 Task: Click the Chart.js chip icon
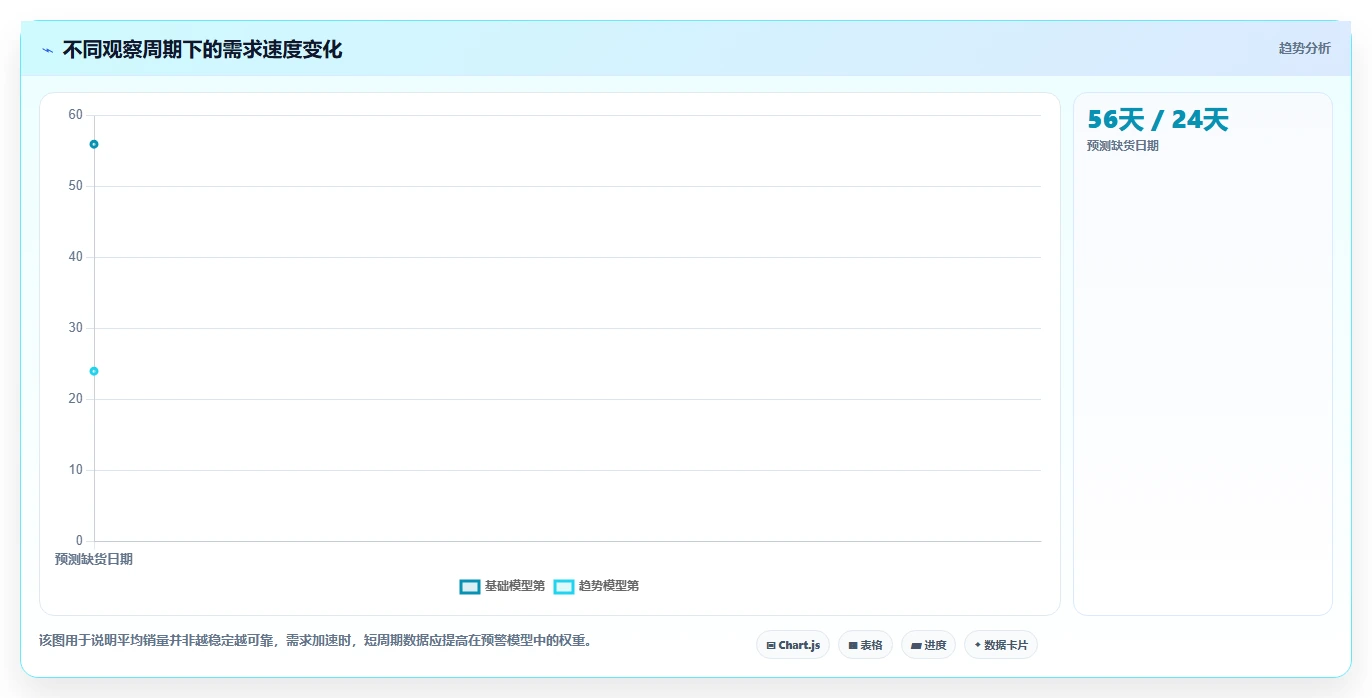[771, 646]
